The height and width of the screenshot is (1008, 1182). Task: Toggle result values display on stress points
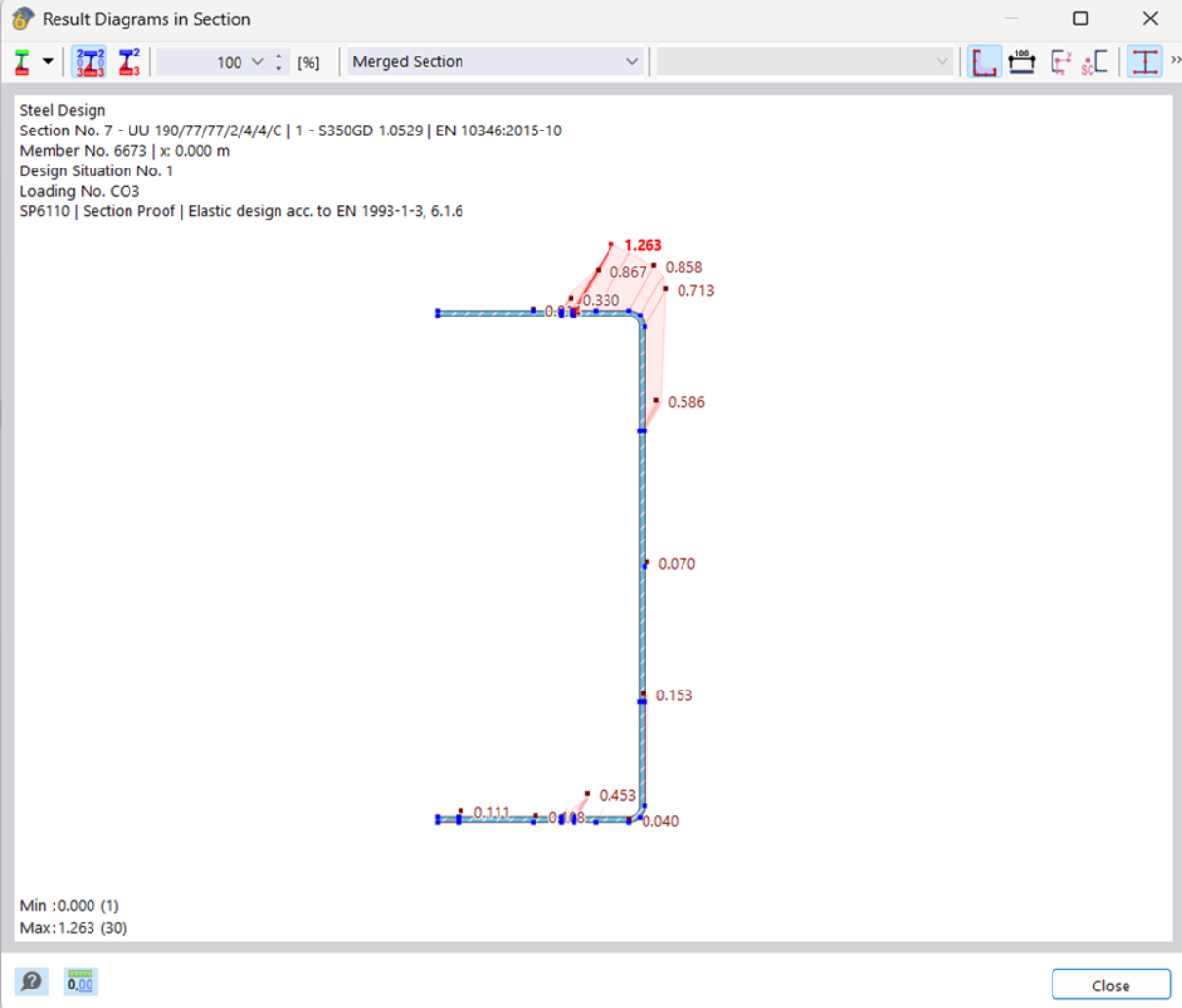coord(90,62)
